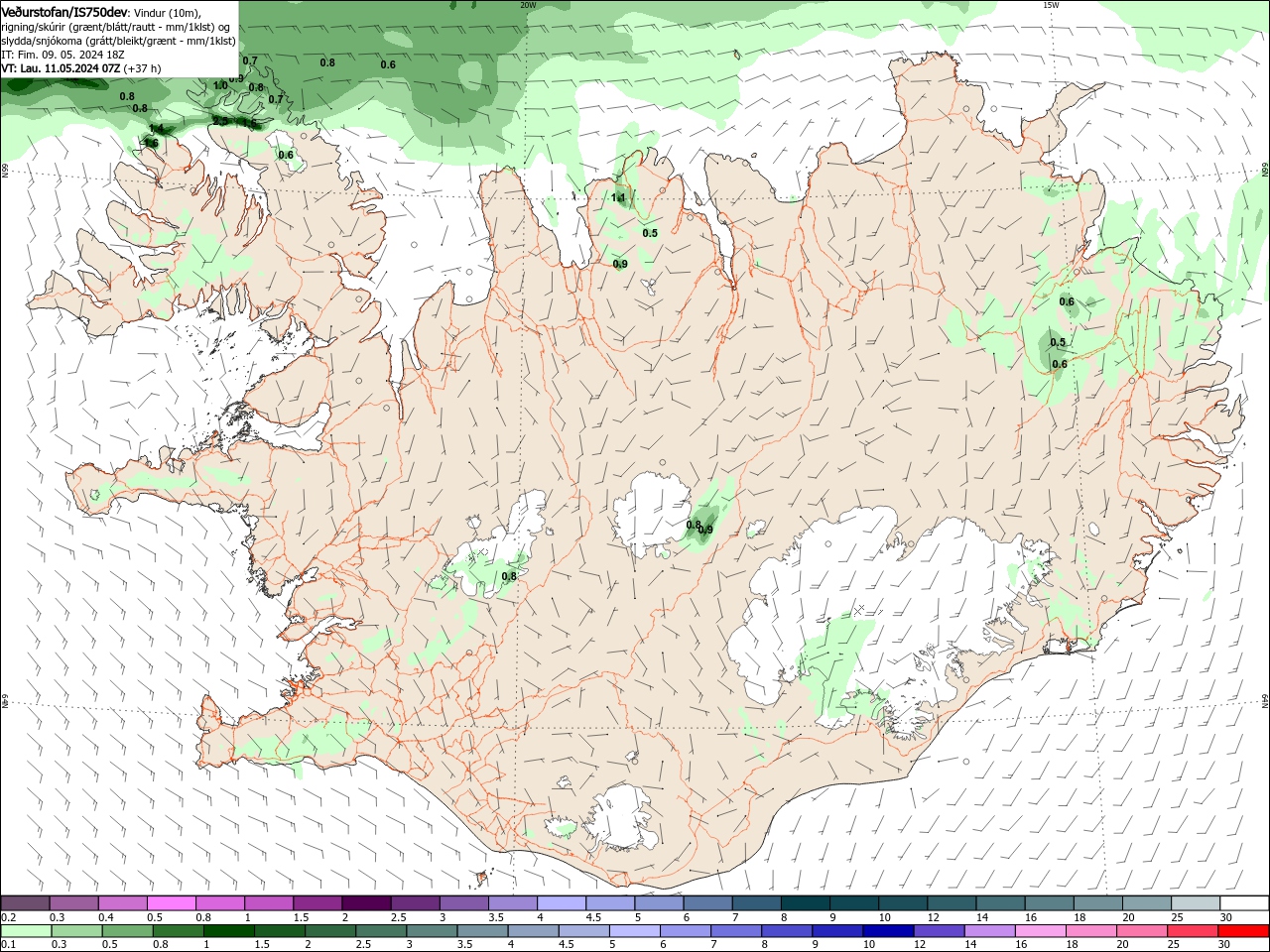The height and width of the screenshot is (952, 1270).
Task: Click the "12" label in the lower legend row
Action: coord(920,944)
